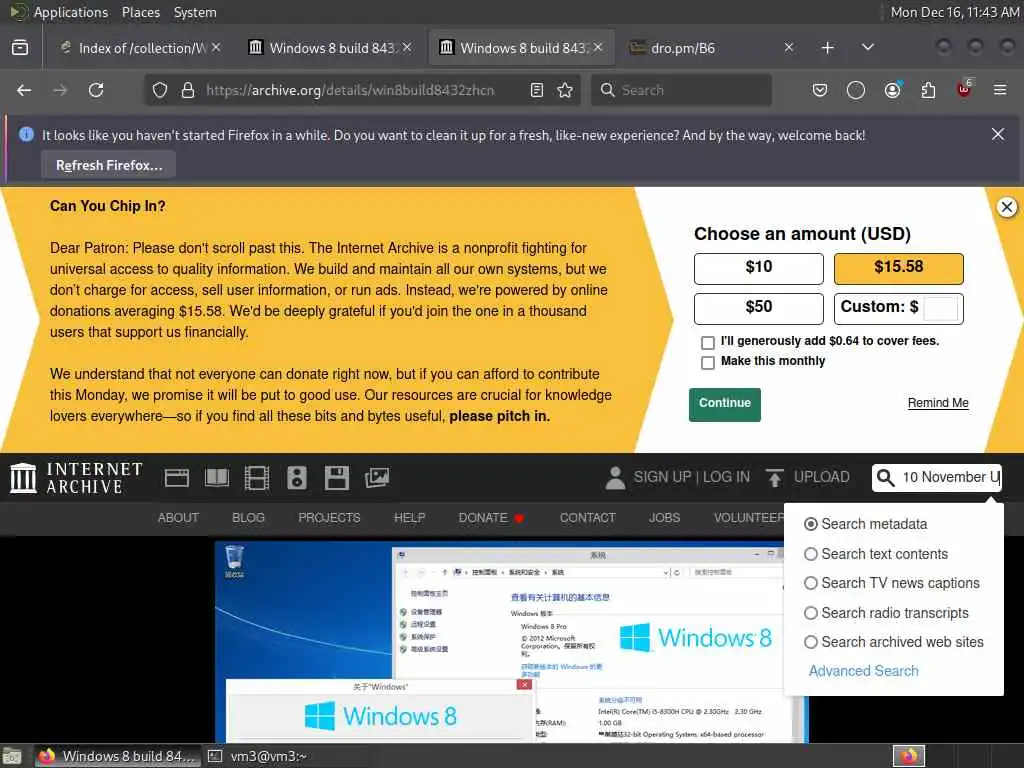This screenshot has width=1024, height=768.
Task: Click the Refresh Firefox… button
Action: pos(108,165)
